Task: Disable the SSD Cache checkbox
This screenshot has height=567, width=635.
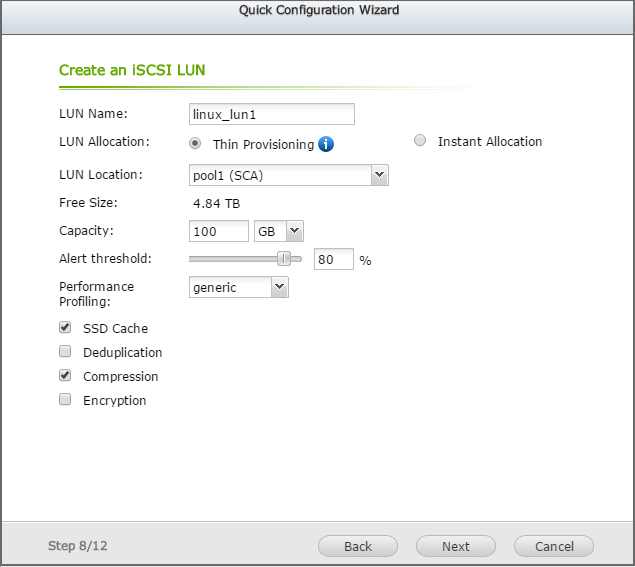Action: 65,327
